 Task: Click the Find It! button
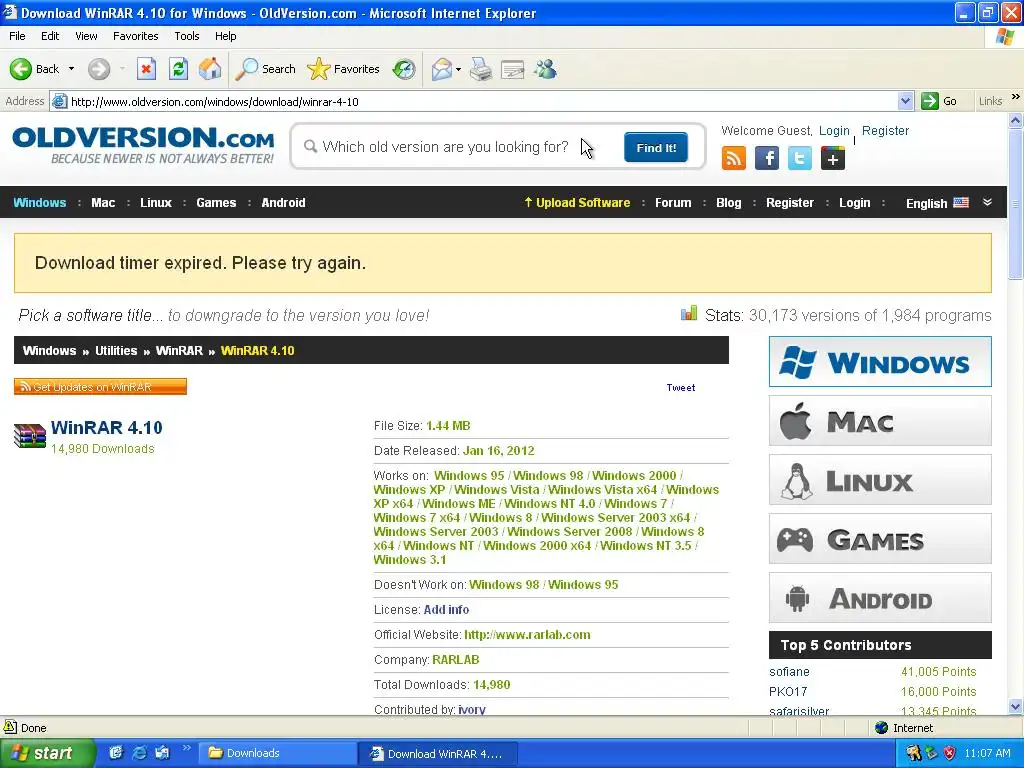[656, 148]
